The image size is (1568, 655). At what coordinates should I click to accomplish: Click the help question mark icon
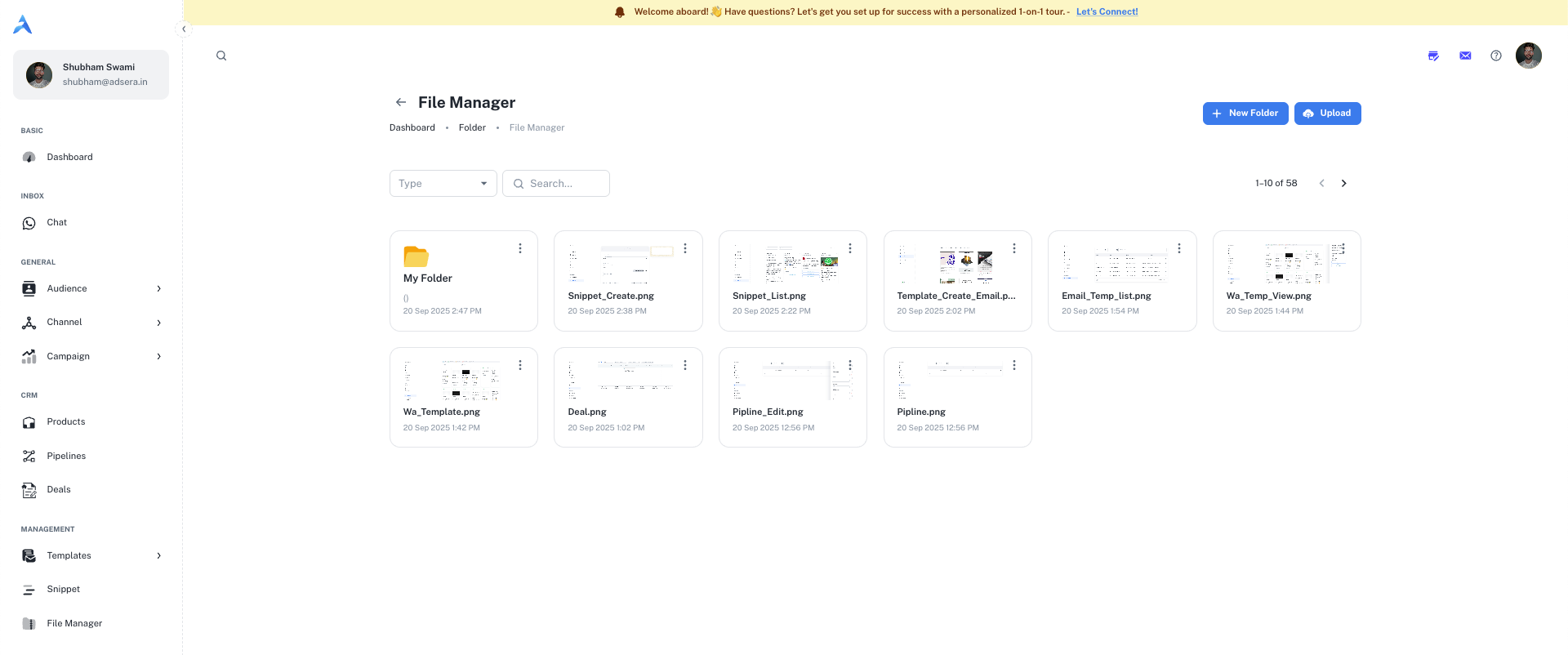pos(1495,56)
